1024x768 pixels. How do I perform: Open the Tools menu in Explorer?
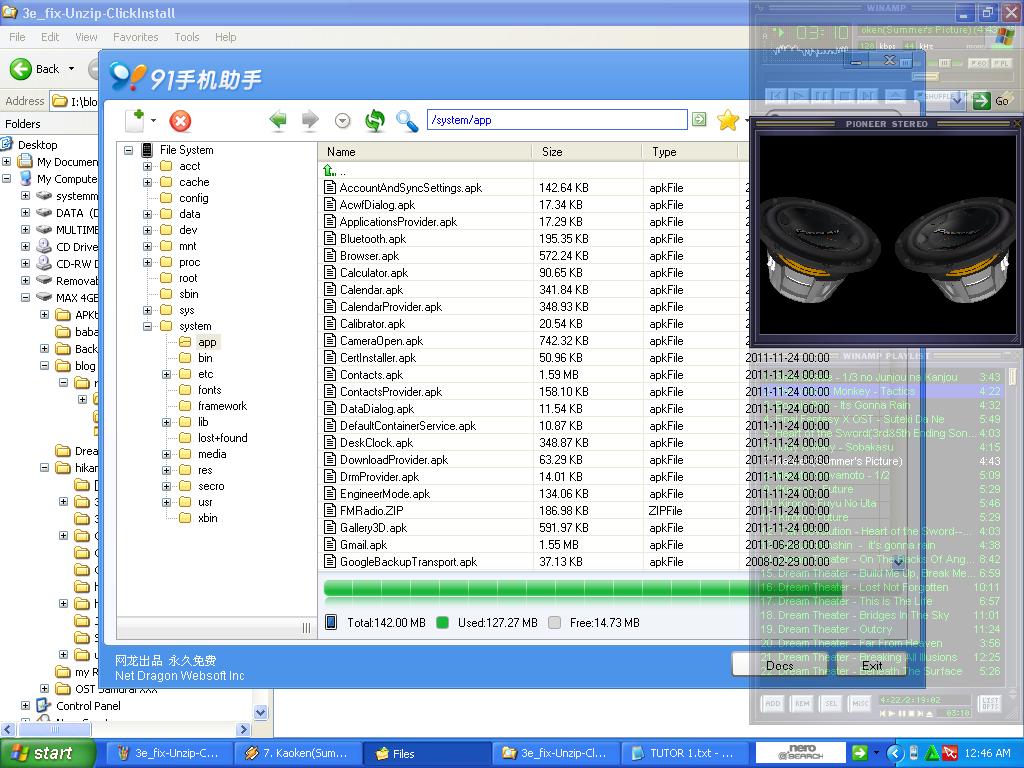[186, 37]
